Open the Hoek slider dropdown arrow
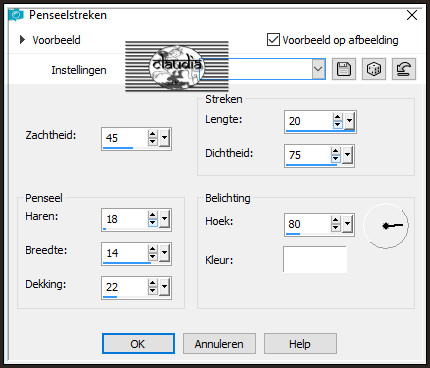 point(347,224)
